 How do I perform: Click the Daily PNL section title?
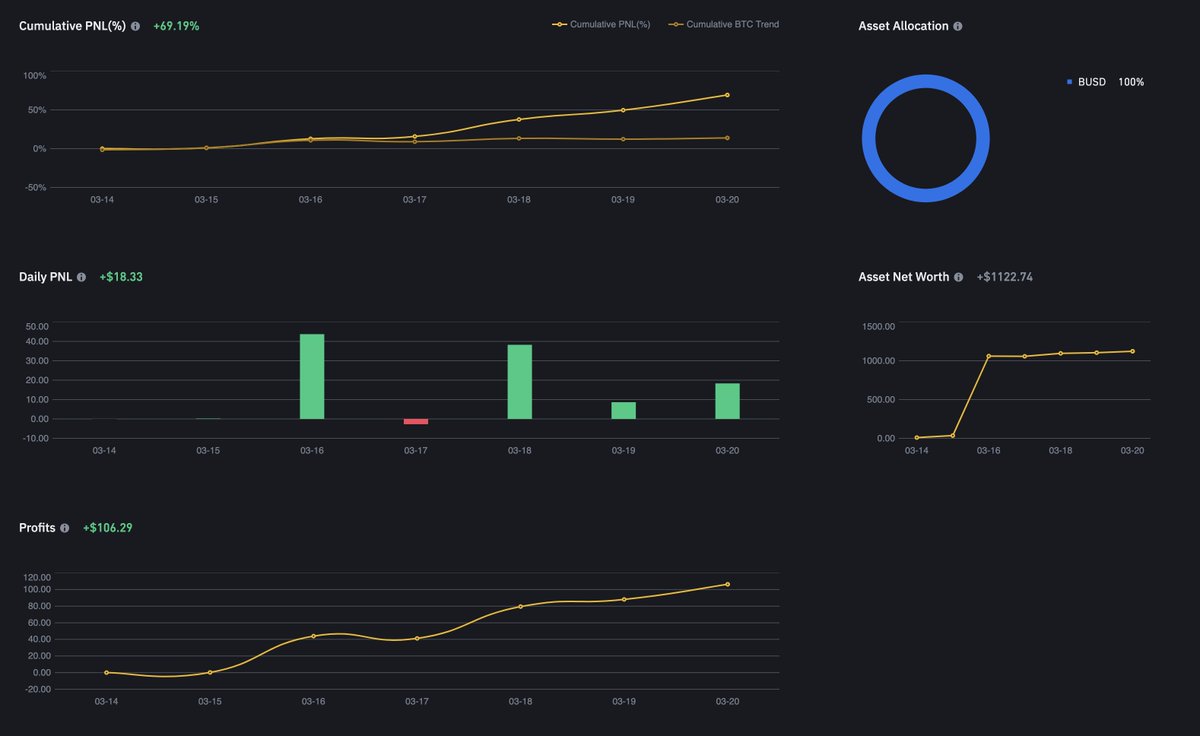click(x=45, y=277)
